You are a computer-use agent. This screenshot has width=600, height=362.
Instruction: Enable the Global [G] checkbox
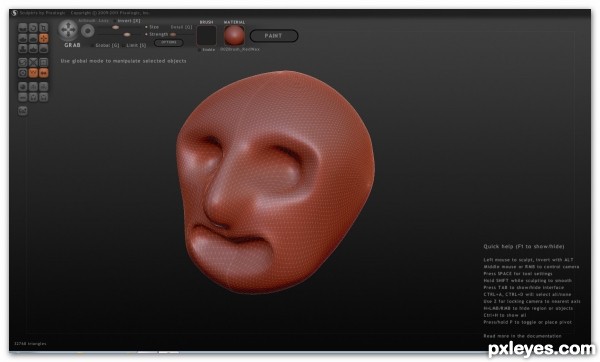click(92, 45)
